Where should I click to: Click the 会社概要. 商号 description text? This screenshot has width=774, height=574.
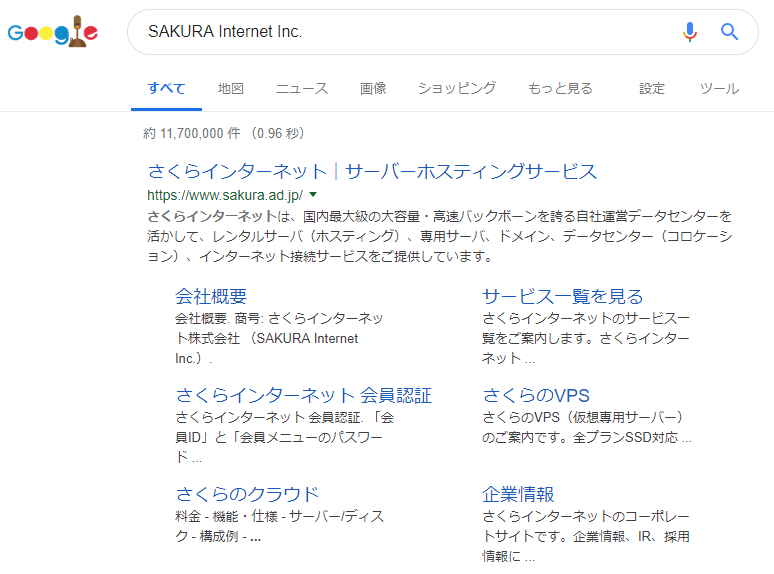click(279, 339)
